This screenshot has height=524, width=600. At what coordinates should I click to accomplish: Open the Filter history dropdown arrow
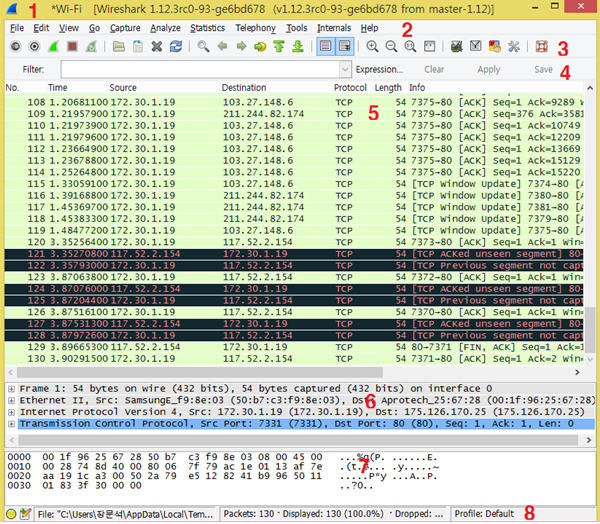(x=345, y=70)
